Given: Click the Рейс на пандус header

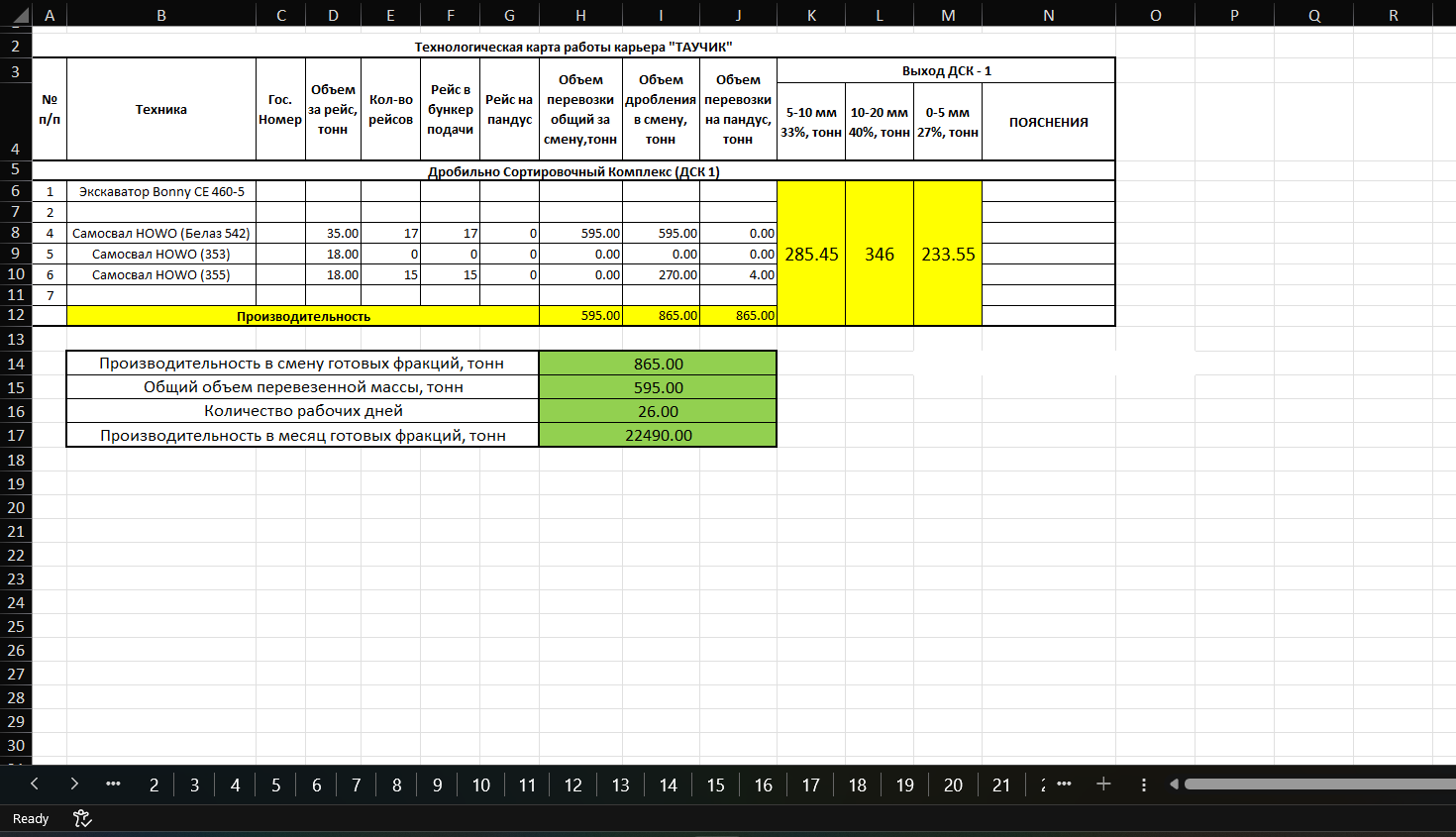Looking at the screenshot, I should pos(509,109).
